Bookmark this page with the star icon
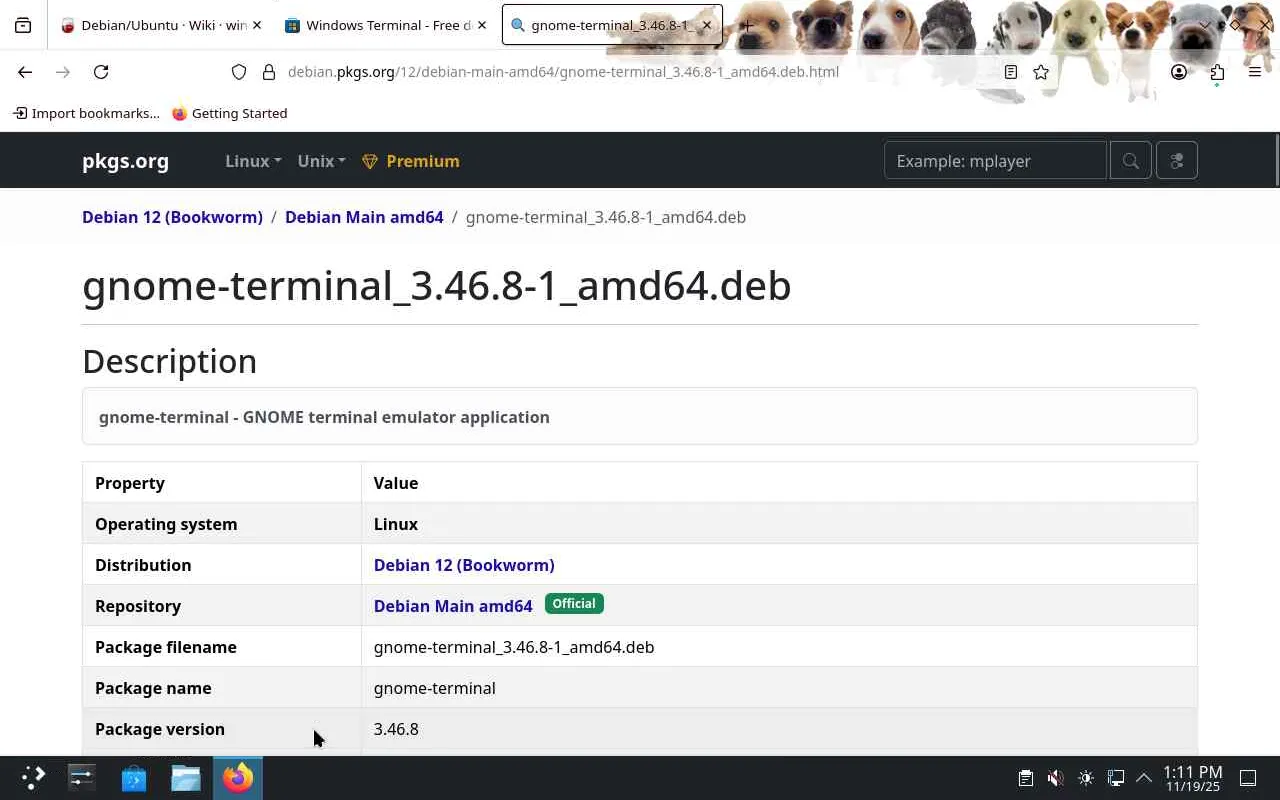 tap(1041, 72)
